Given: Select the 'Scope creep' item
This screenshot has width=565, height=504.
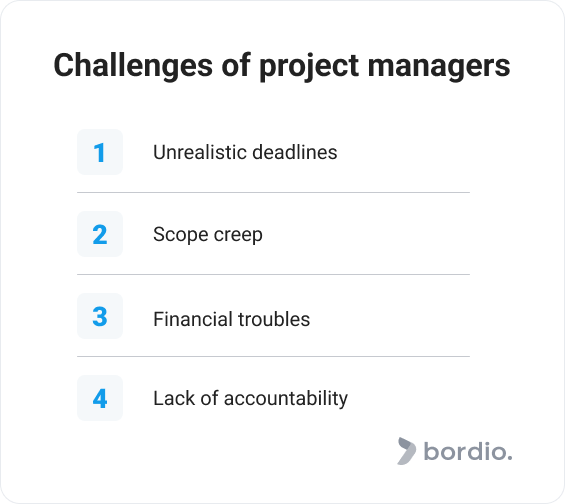Looking at the screenshot, I should pyautogui.click(x=208, y=235).
